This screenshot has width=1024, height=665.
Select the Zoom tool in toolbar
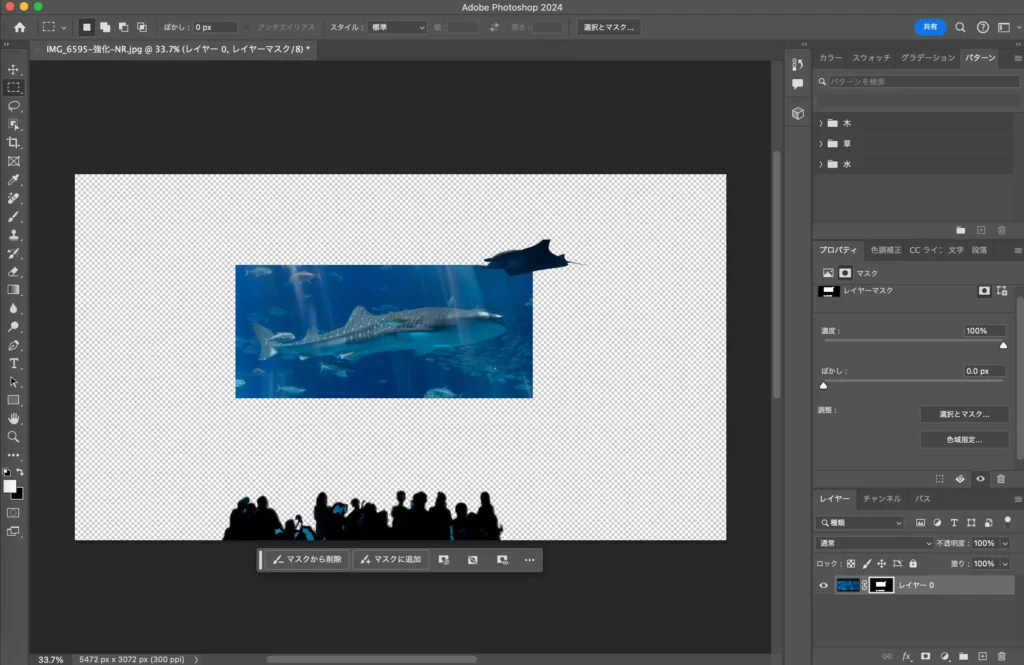[x=14, y=437]
